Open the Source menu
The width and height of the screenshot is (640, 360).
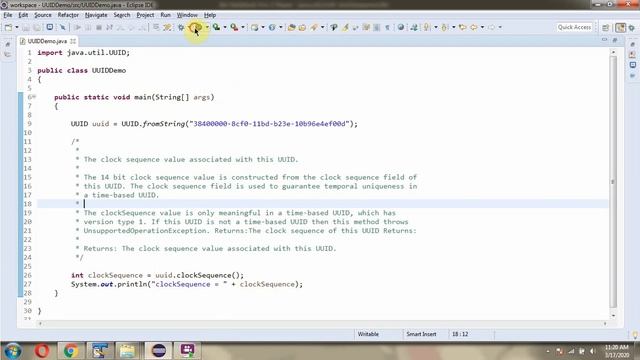[x=43, y=15]
